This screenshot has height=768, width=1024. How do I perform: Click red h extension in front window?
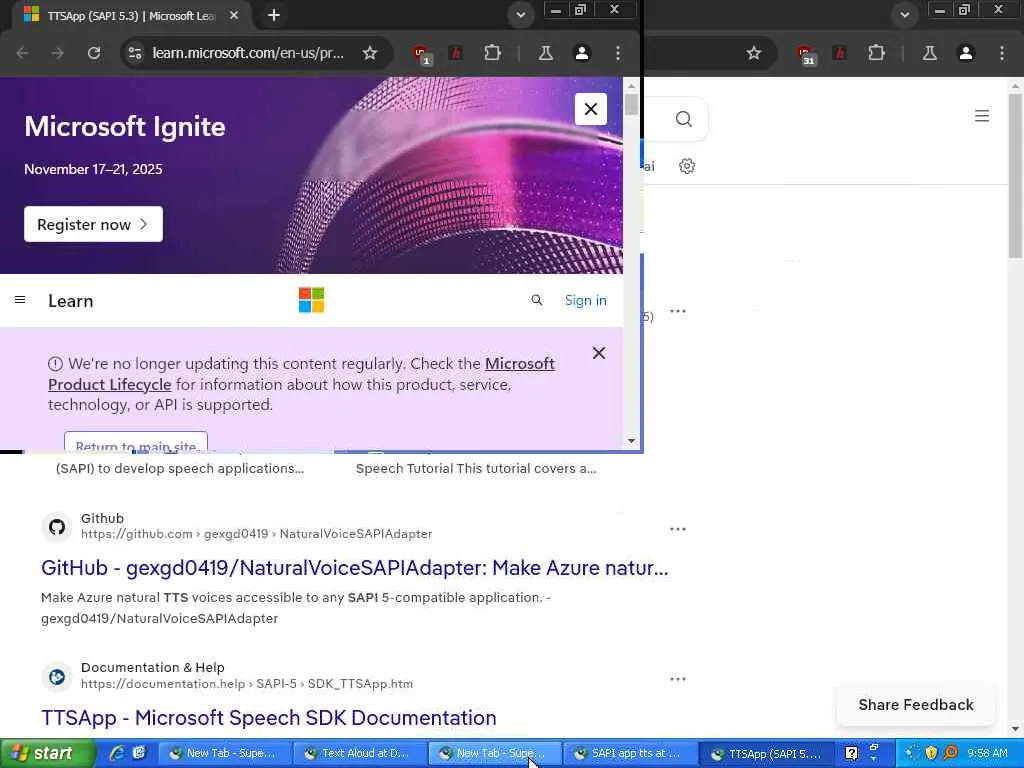[x=456, y=53]
